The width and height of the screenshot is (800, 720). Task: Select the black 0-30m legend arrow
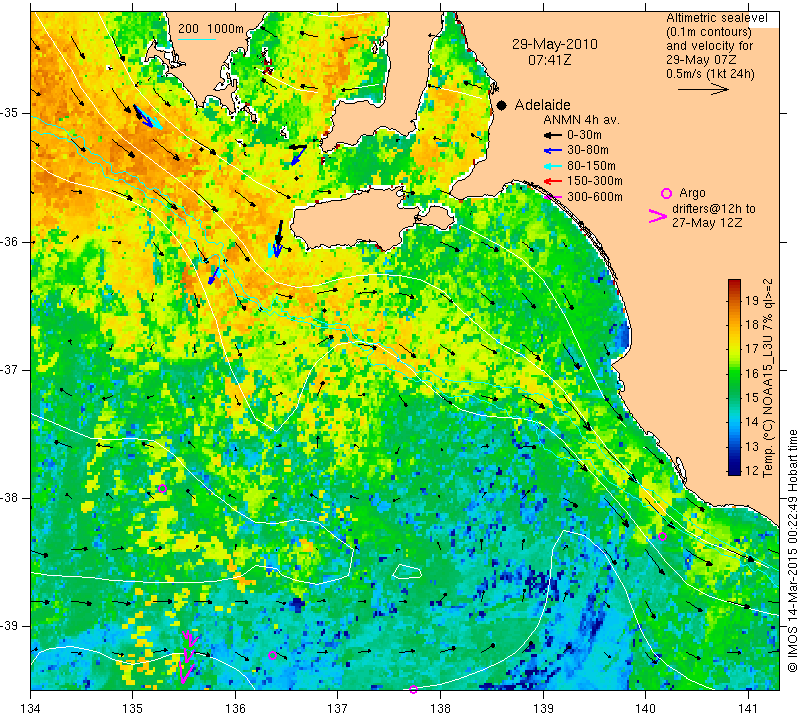(x=553, y=135)
